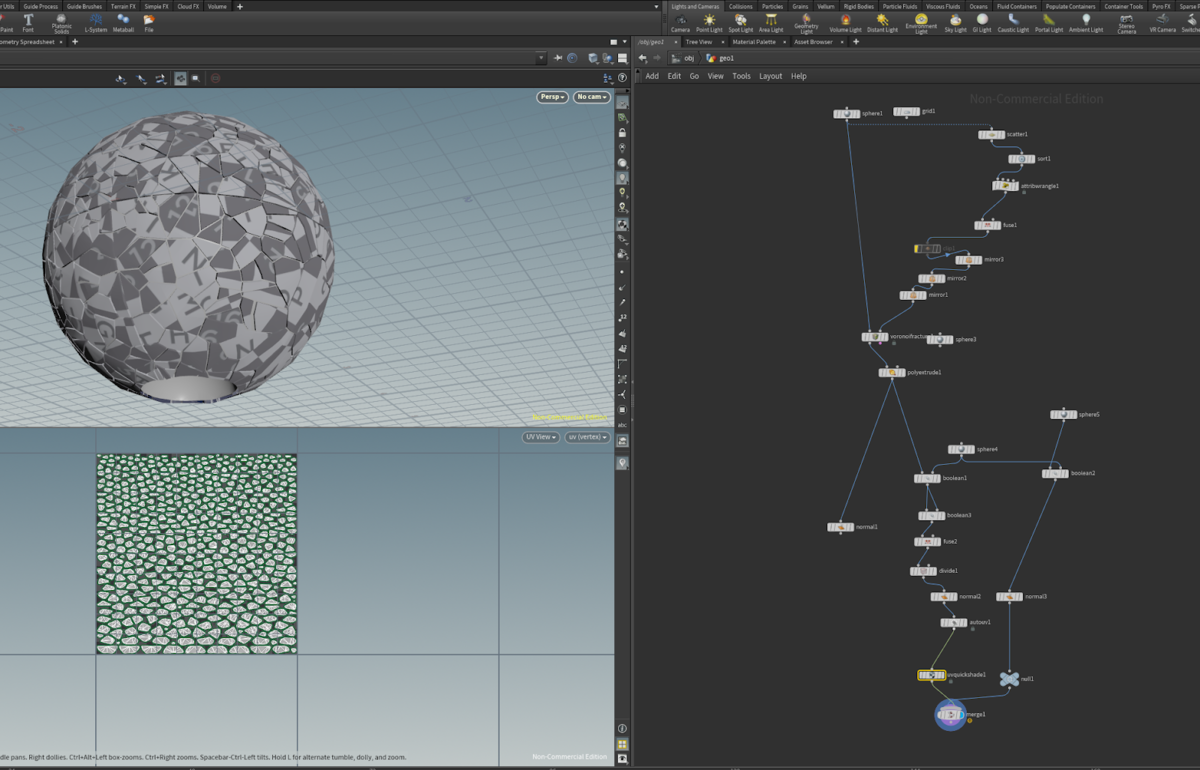
Task: Expand the uv (vertex) attribute dropdown
Action: click(587, 437)
